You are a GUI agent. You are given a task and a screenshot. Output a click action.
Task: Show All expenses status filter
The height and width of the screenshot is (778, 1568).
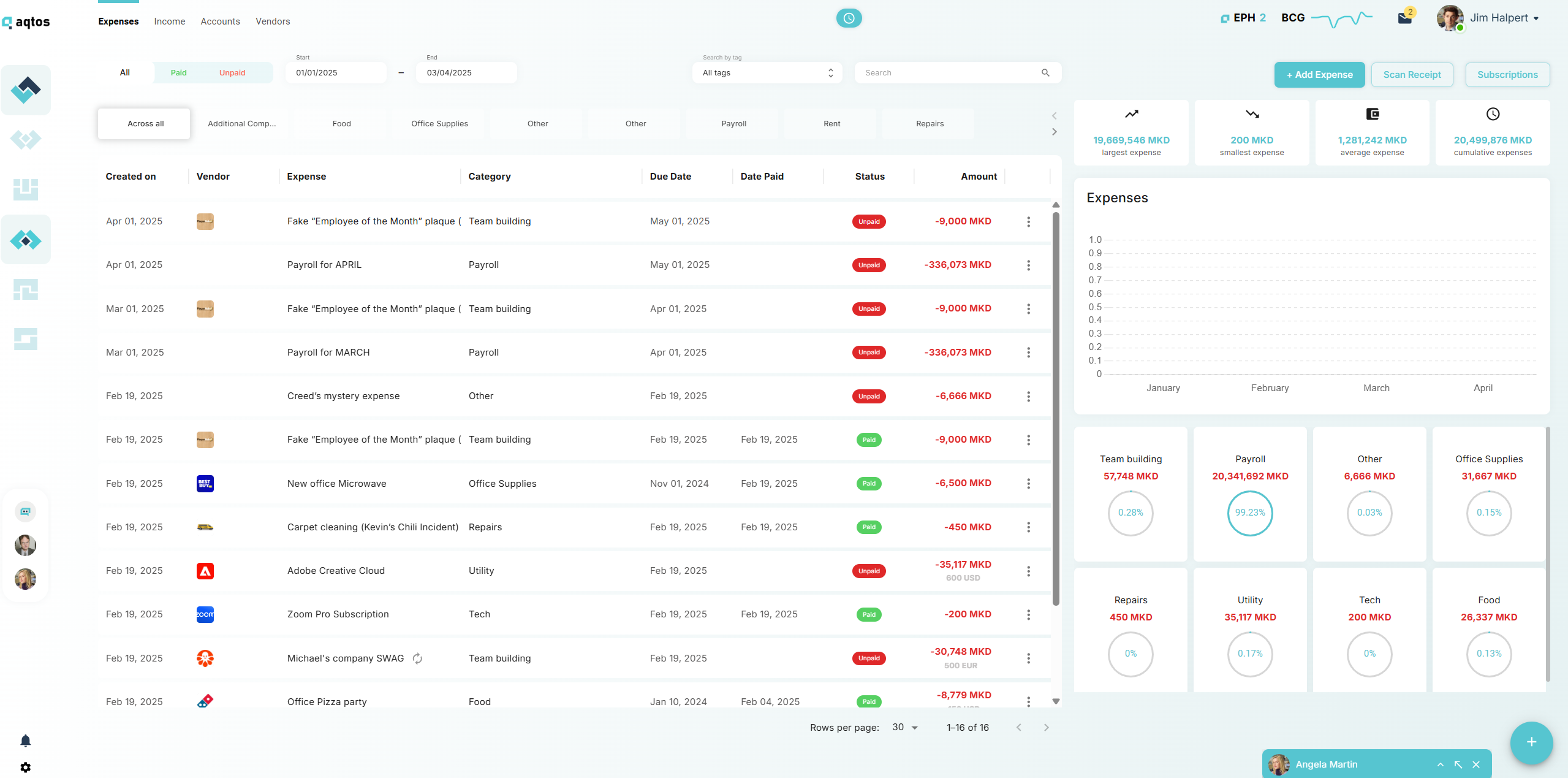point(125,73)
